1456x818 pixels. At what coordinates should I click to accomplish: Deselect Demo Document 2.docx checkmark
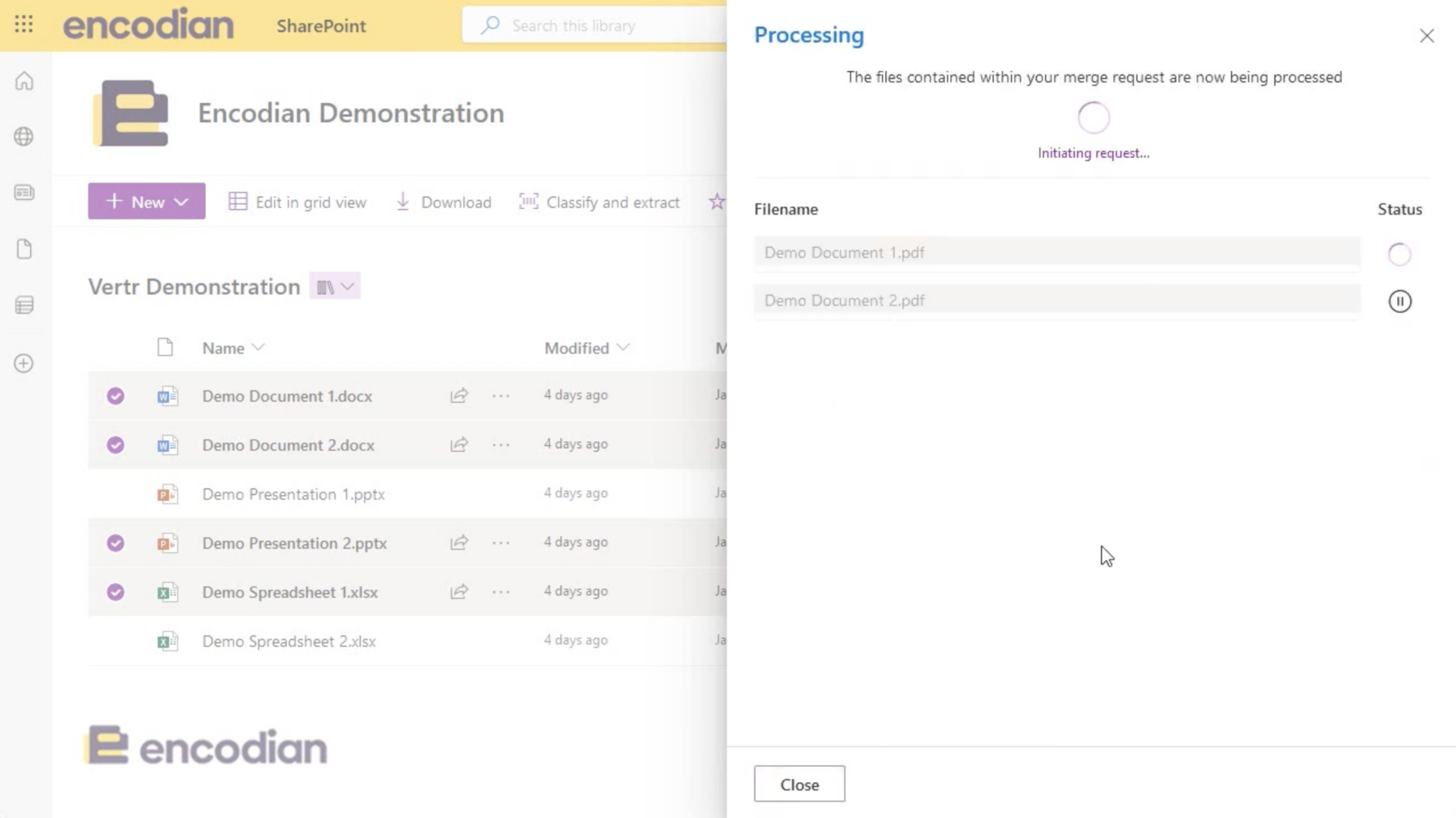coord(115,445)
